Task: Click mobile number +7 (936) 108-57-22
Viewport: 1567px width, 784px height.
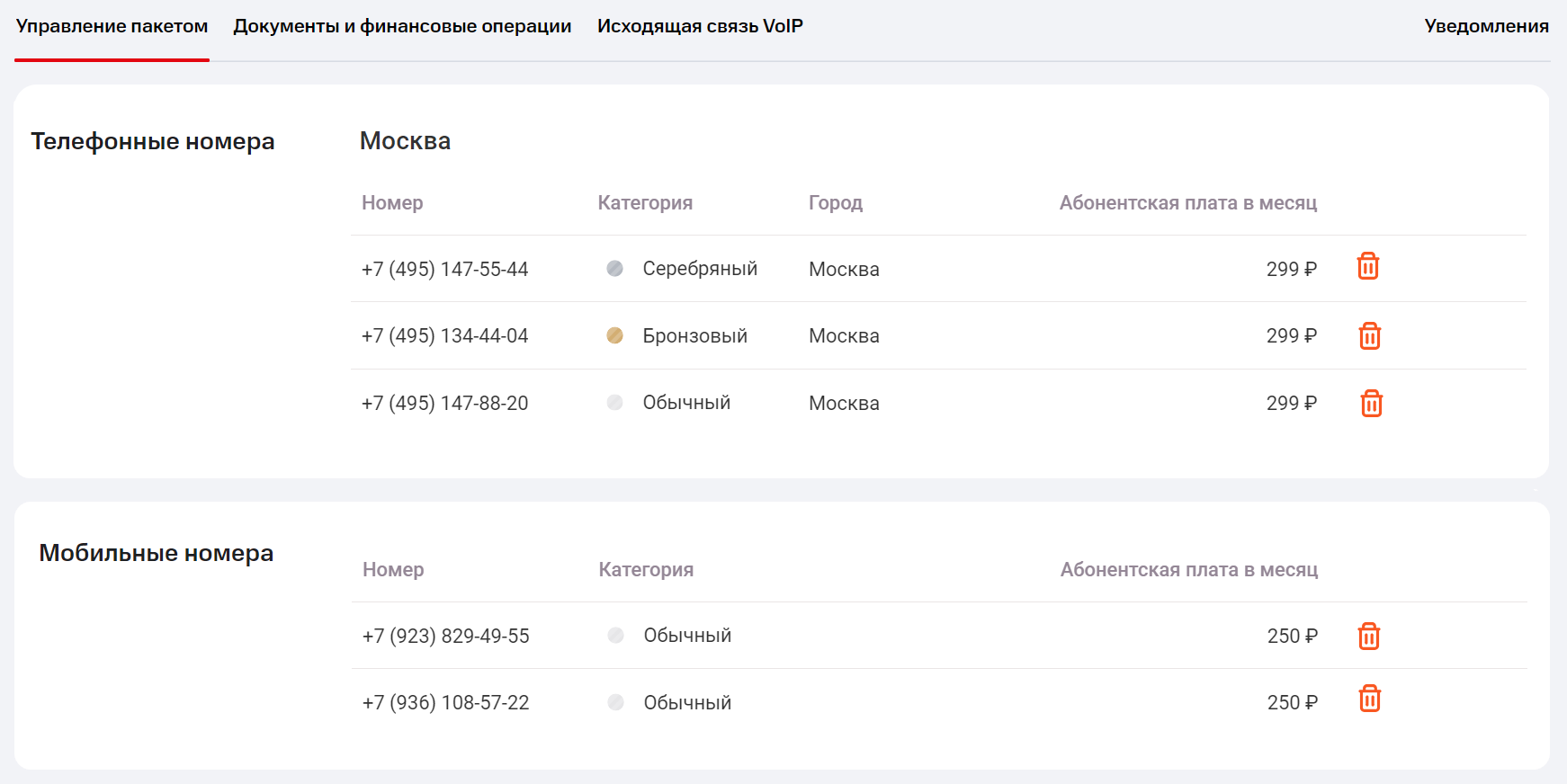Action: pos(445,703)
